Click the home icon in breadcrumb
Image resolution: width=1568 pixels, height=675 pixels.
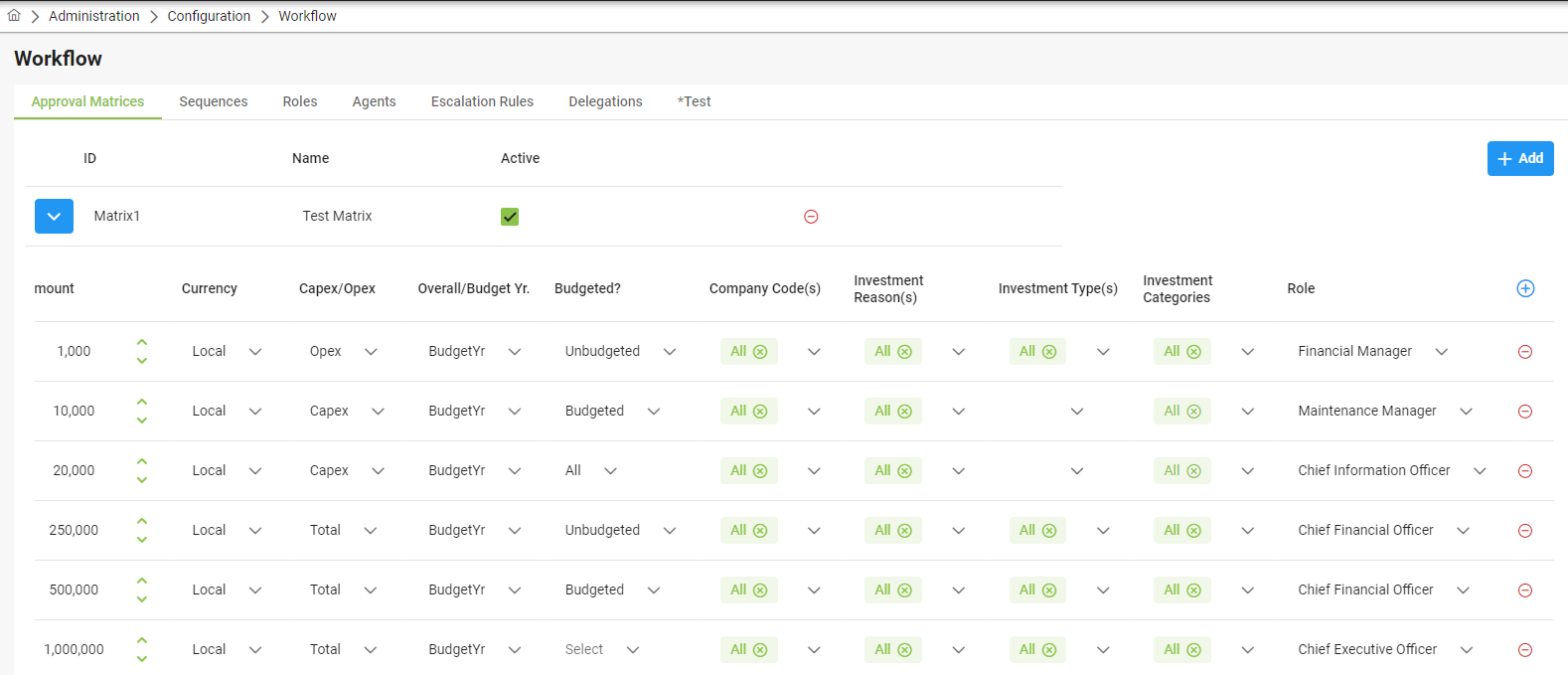[x=14, y=16]
